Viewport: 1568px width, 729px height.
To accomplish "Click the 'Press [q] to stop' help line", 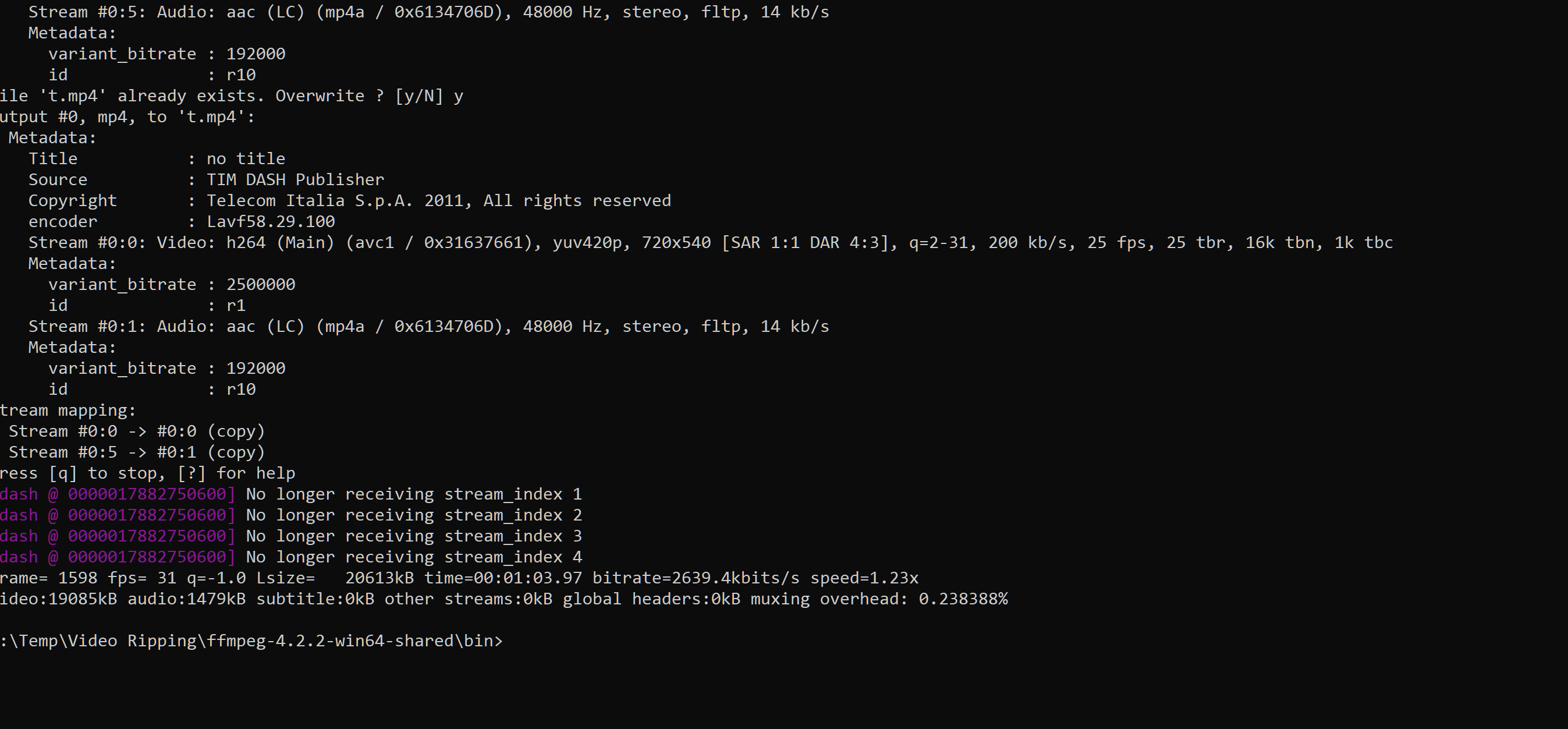I will coord(147,473).
